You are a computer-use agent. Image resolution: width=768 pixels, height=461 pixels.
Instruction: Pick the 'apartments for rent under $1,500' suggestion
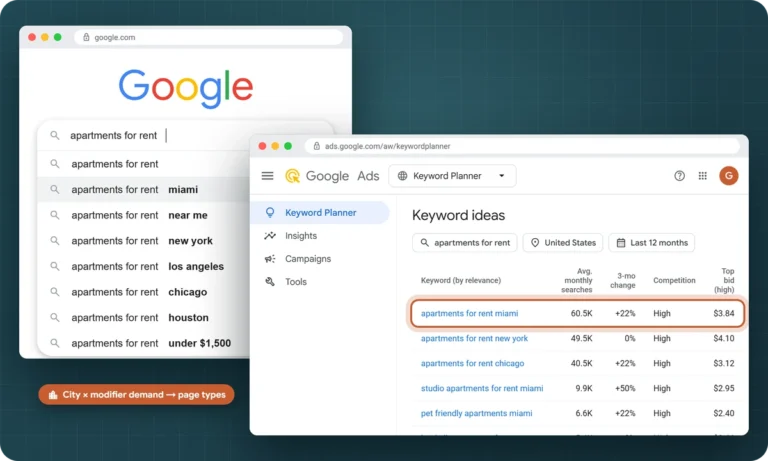coord(144,343)
